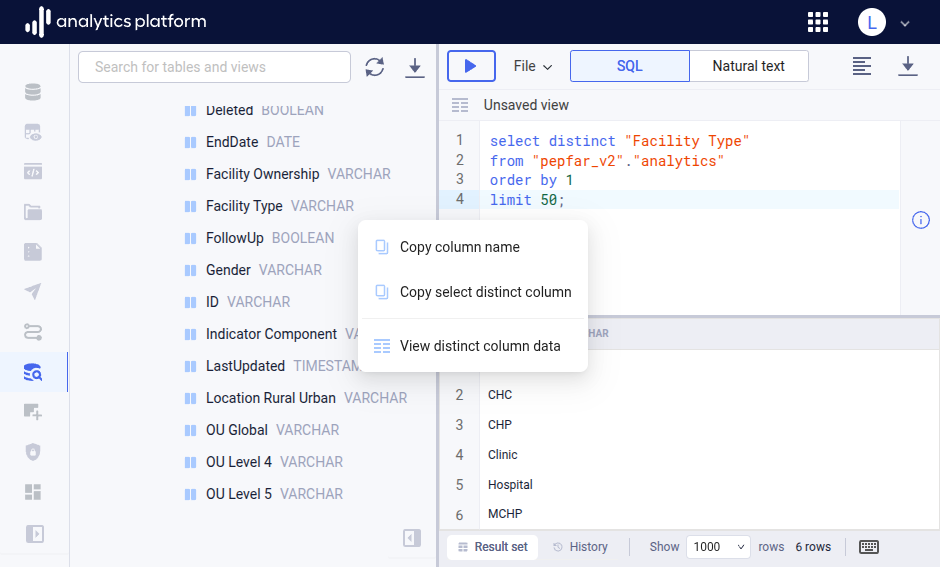Click the Hospital result cell

[x=510, y=485]
